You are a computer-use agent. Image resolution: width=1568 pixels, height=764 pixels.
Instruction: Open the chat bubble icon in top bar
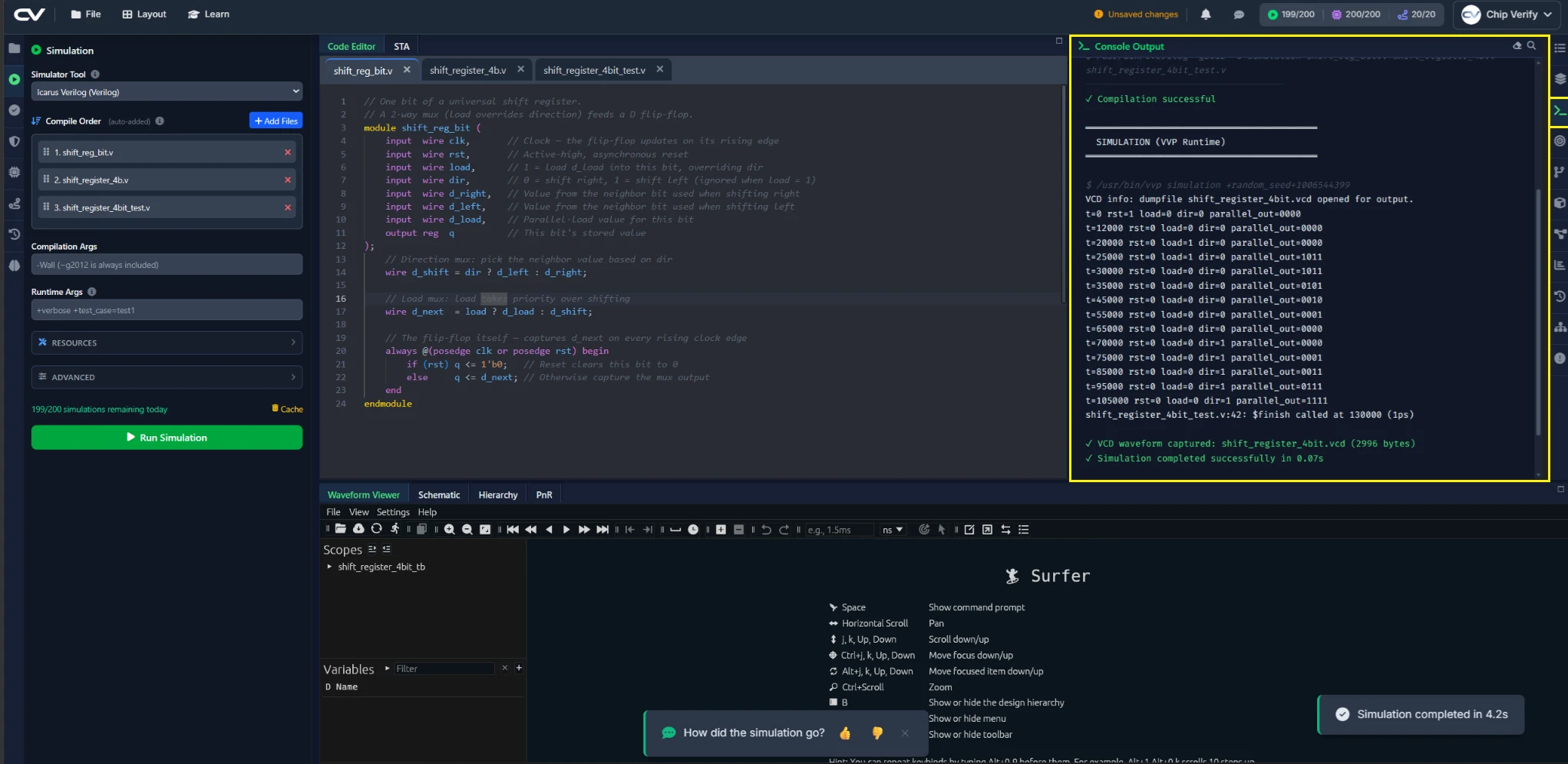pos(1238,15)
